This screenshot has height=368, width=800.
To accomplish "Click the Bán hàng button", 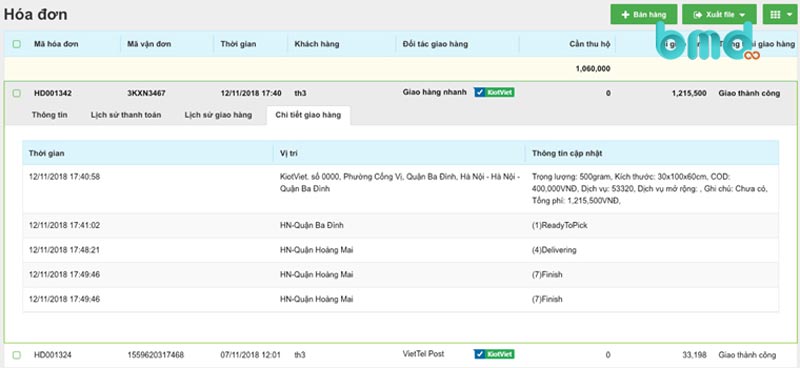I will point(643,14).
